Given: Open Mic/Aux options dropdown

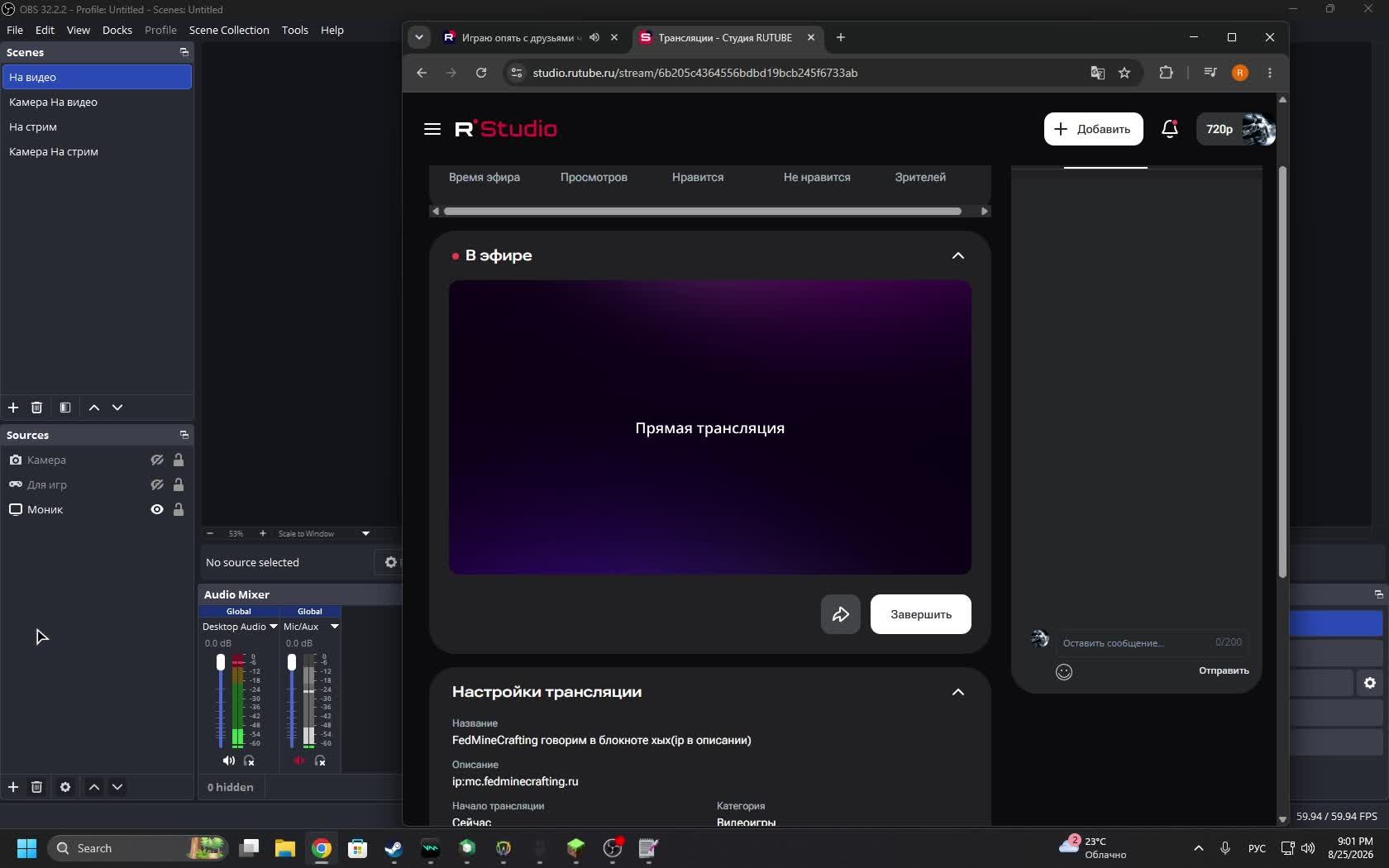Looking at the screenshot, I should [335, 627].
